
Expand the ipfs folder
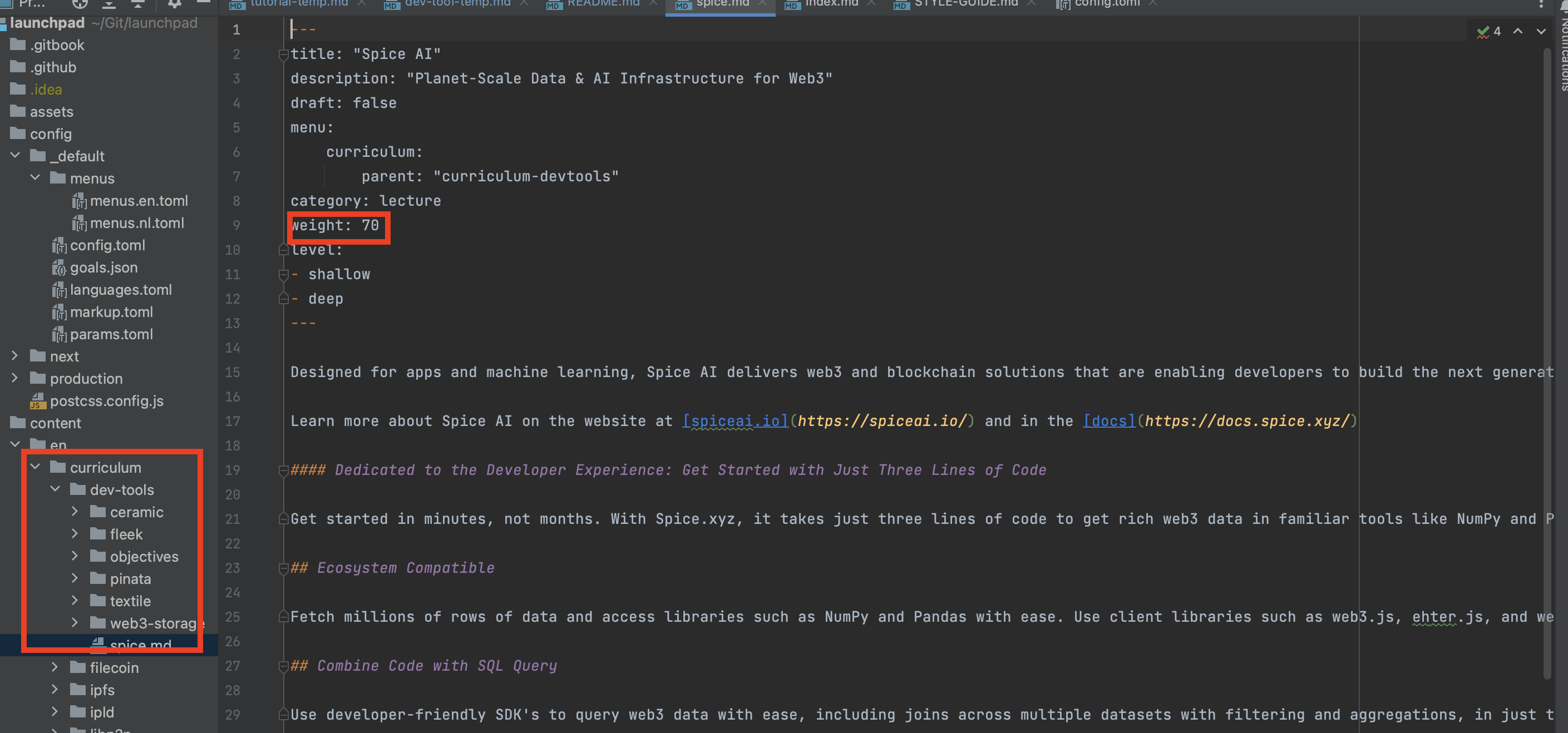tap(56, 689)
